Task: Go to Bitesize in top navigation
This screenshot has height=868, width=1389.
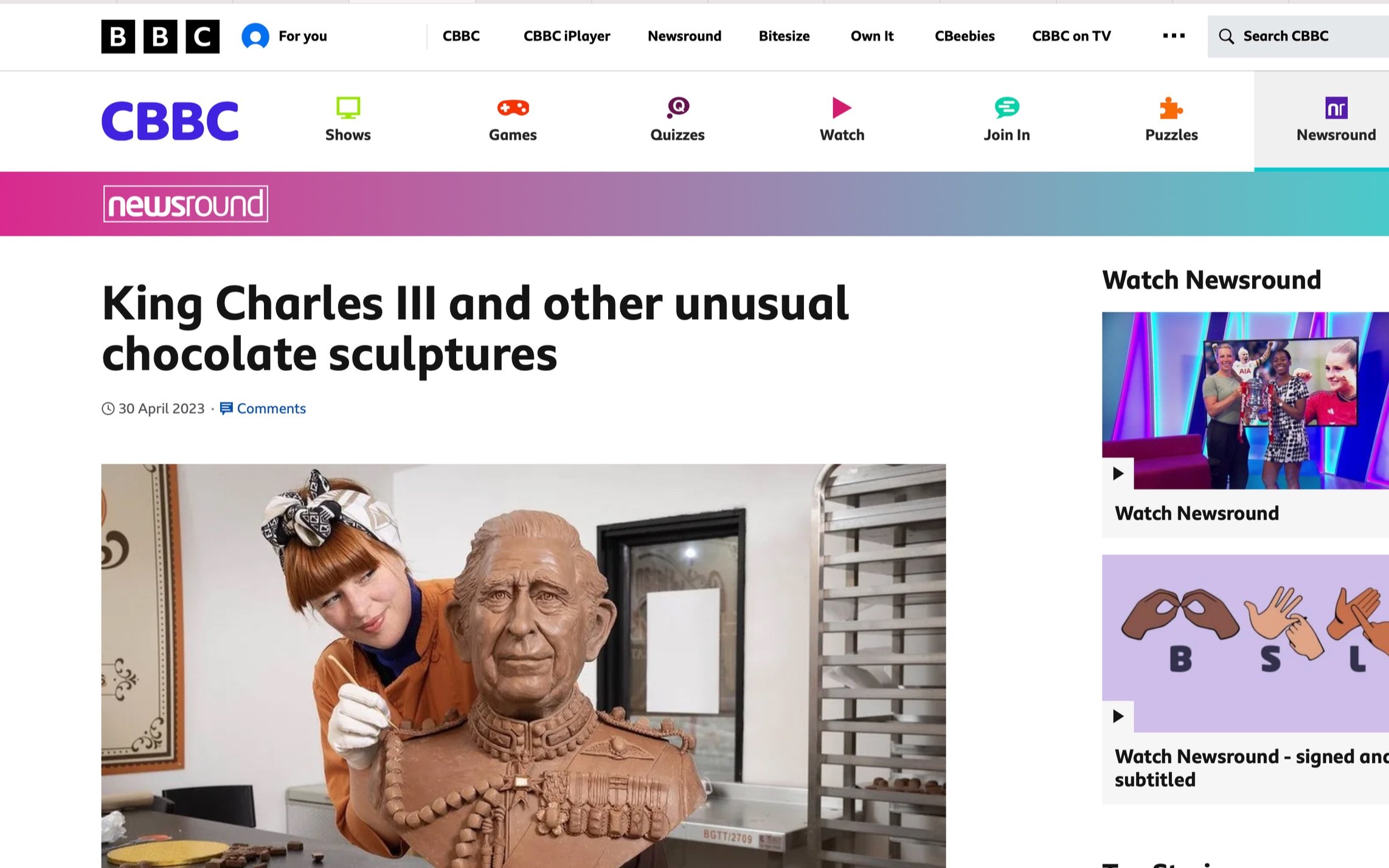Action: tap(784, 36)
